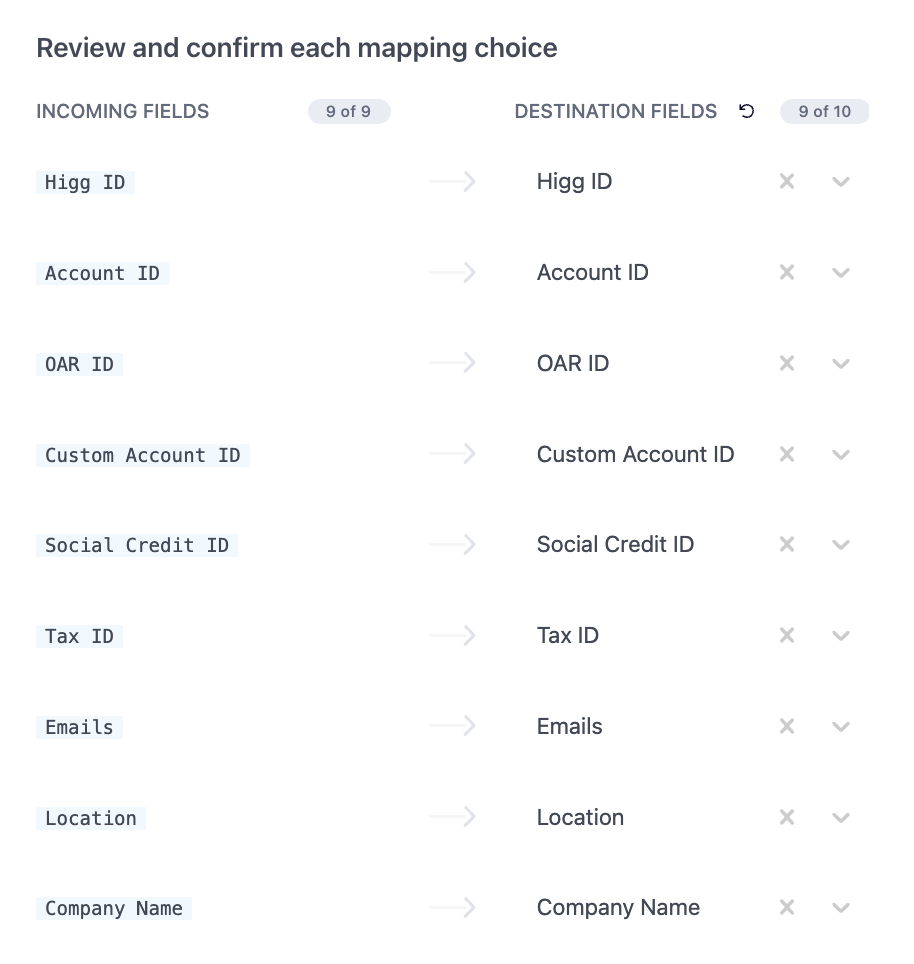Expand the Tax ID destination options
This screenshot has height=964, width=914.
pyautogui.click(x=841, y=636)
